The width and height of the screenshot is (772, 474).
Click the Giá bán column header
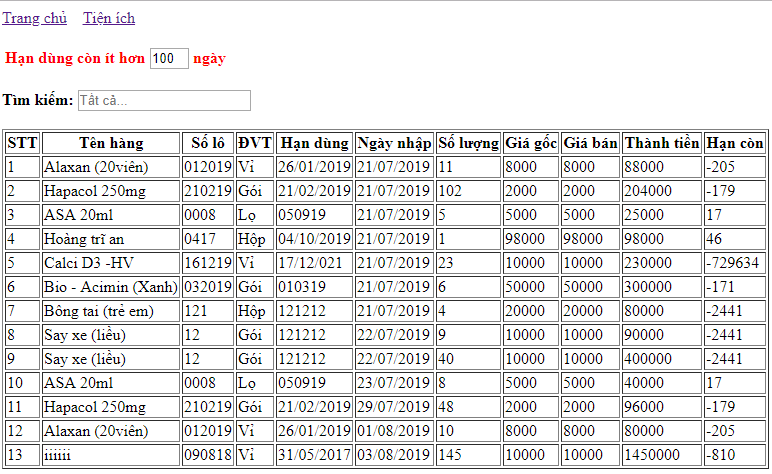[590, 143]
